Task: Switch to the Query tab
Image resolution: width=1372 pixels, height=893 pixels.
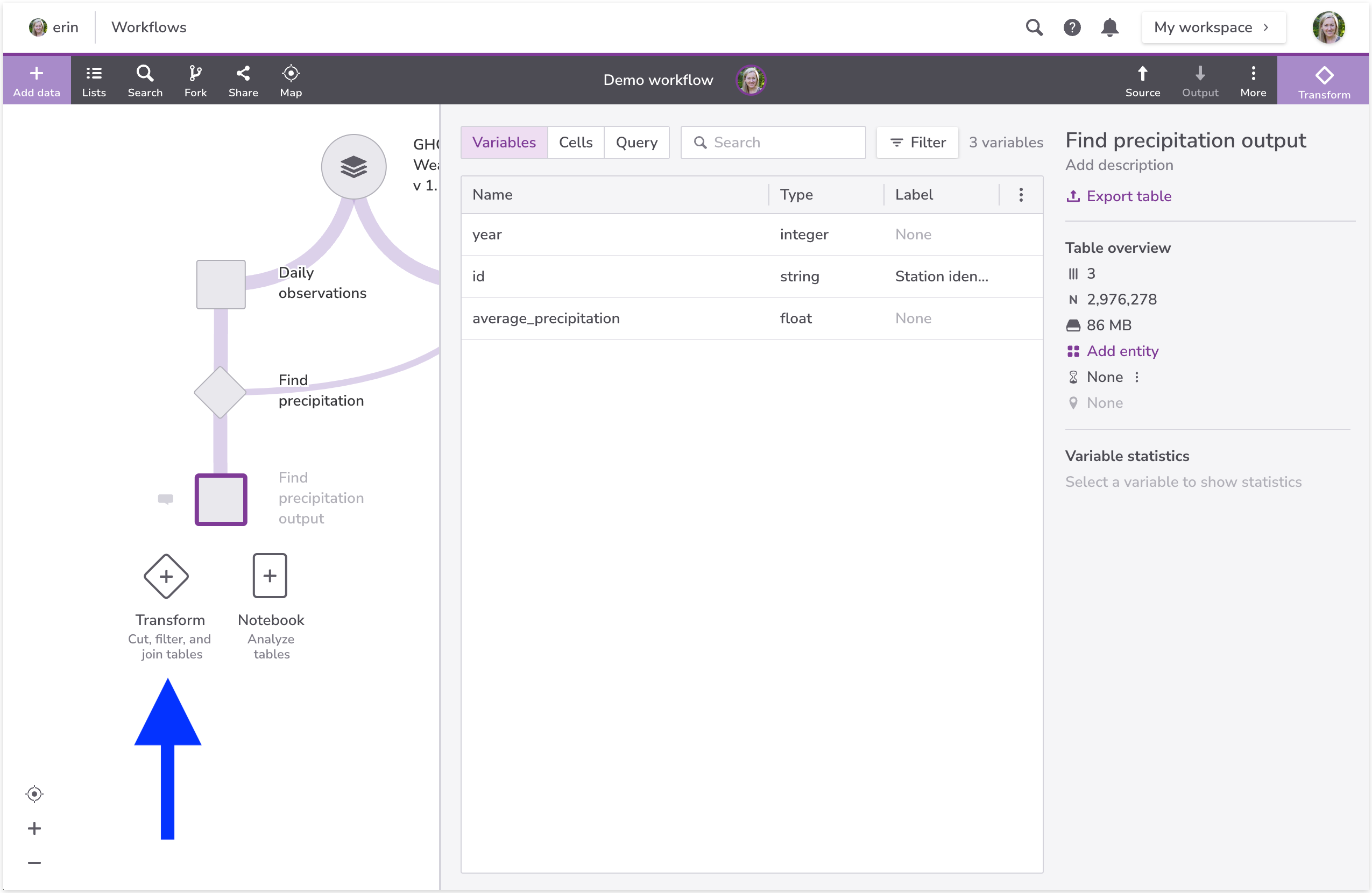Action: click(636, 143)
